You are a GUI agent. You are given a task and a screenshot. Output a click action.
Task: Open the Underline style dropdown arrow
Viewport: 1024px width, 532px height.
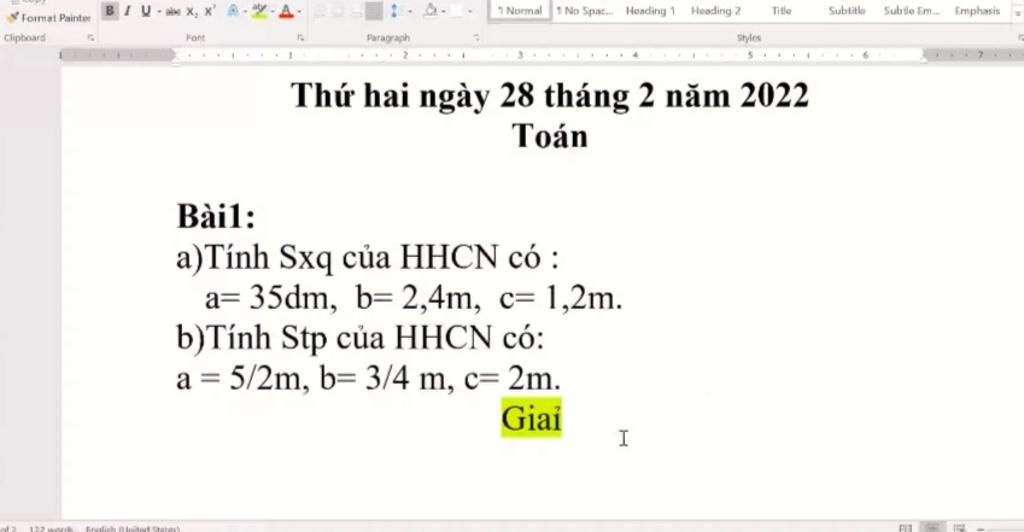click(x=159, y=11)
